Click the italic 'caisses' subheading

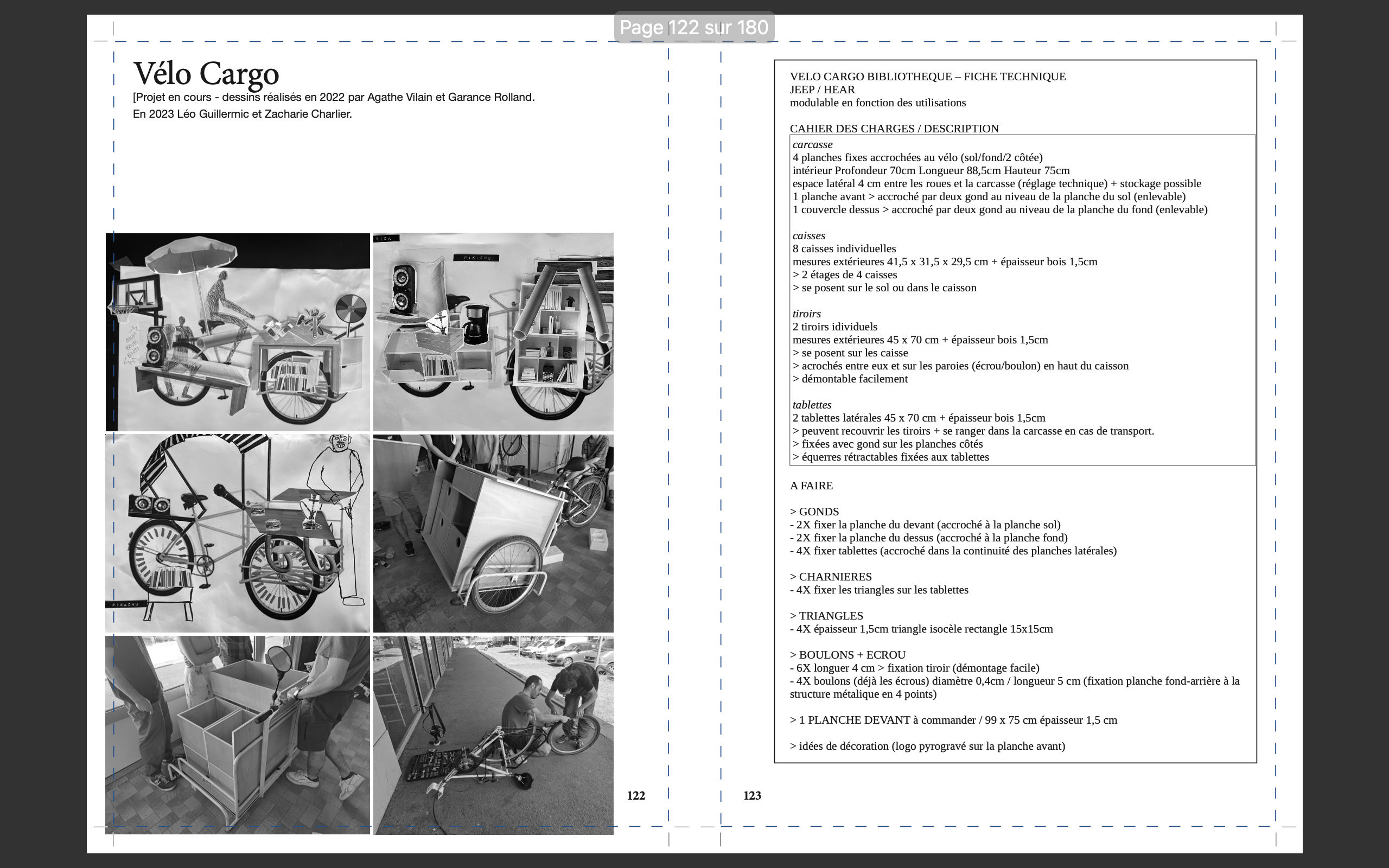809,235
